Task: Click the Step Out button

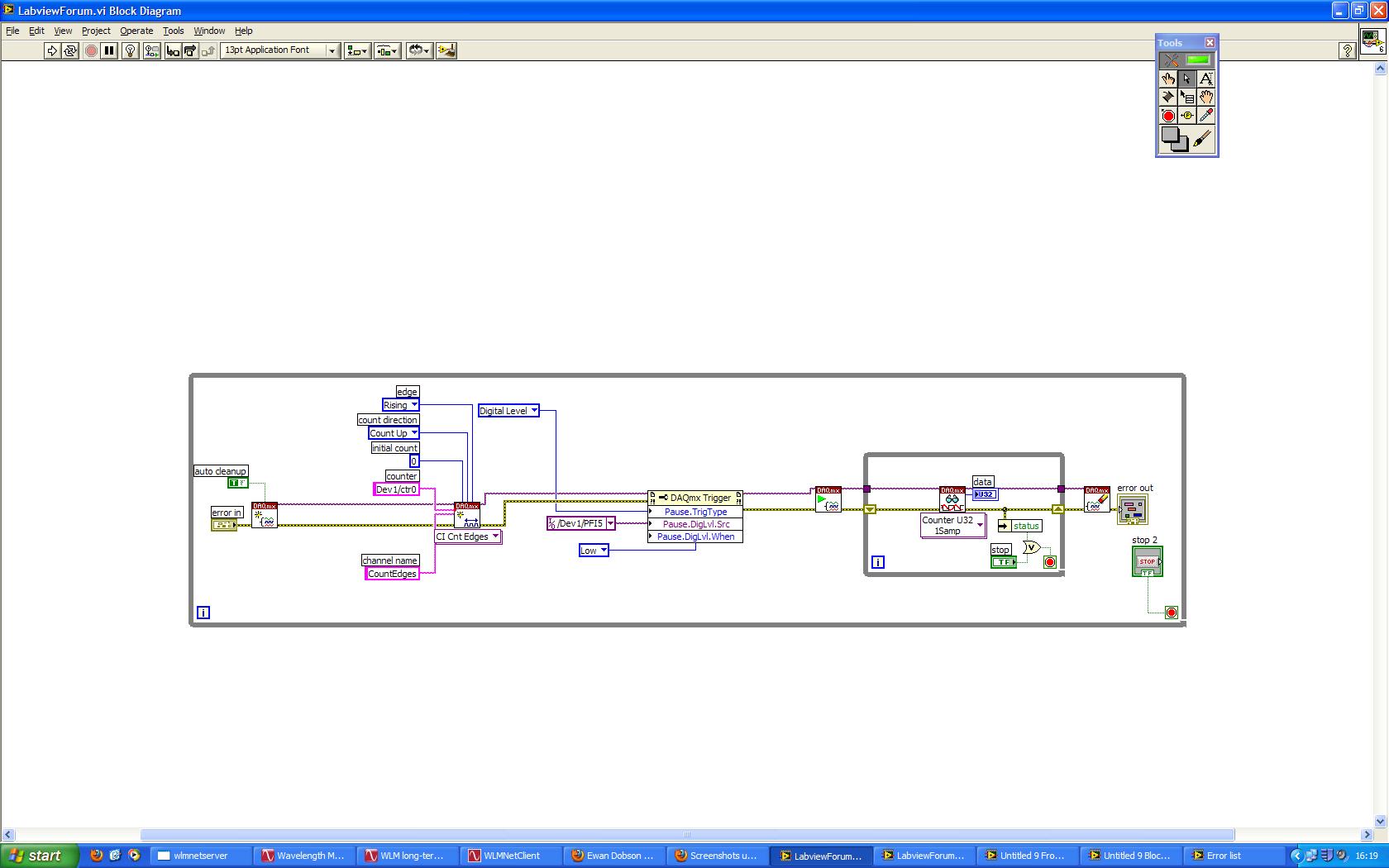Action: (x=208, y=50)
